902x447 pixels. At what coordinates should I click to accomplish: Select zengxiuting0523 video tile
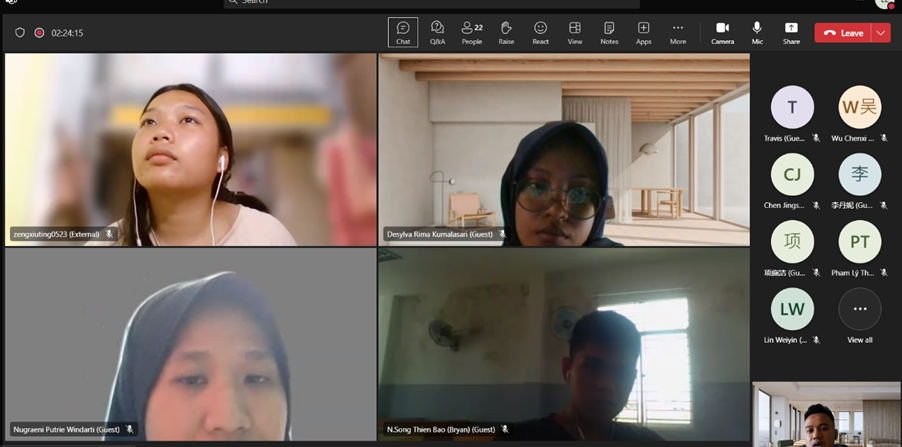[190, 150]
